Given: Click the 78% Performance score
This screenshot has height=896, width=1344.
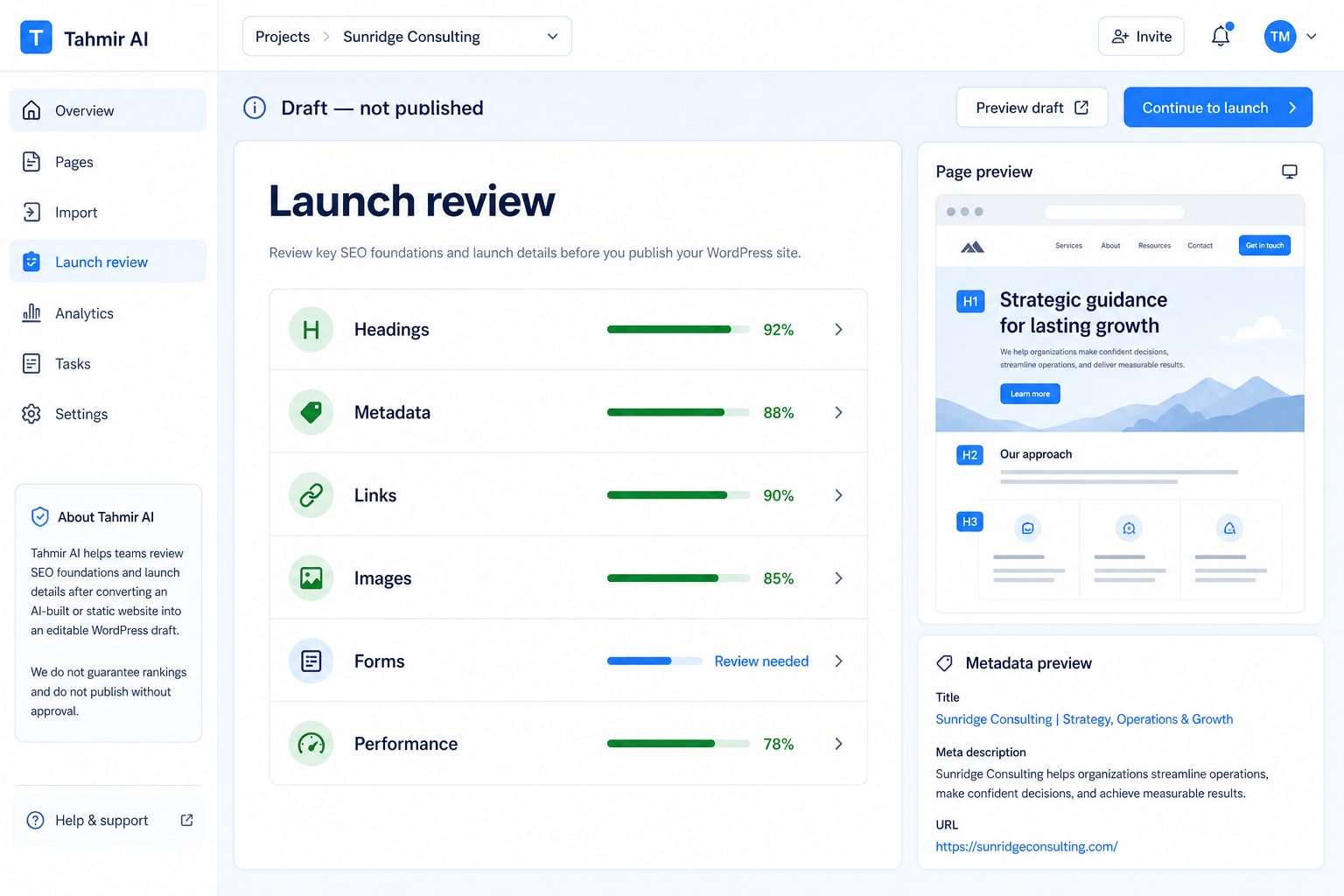Looking at the screenshot, I should (779, 744).
